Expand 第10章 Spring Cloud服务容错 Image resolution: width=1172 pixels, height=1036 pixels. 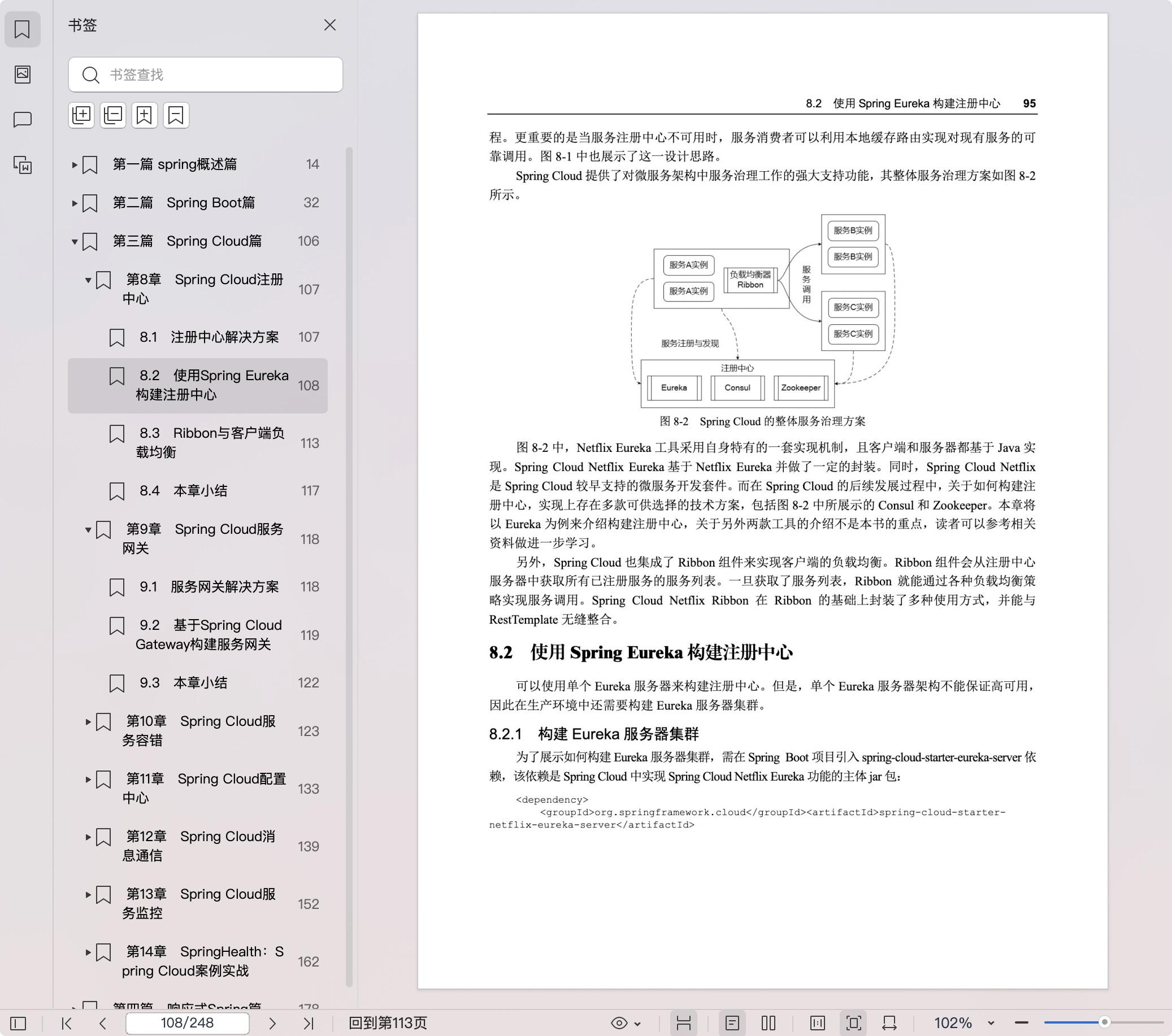click(88, 722)
